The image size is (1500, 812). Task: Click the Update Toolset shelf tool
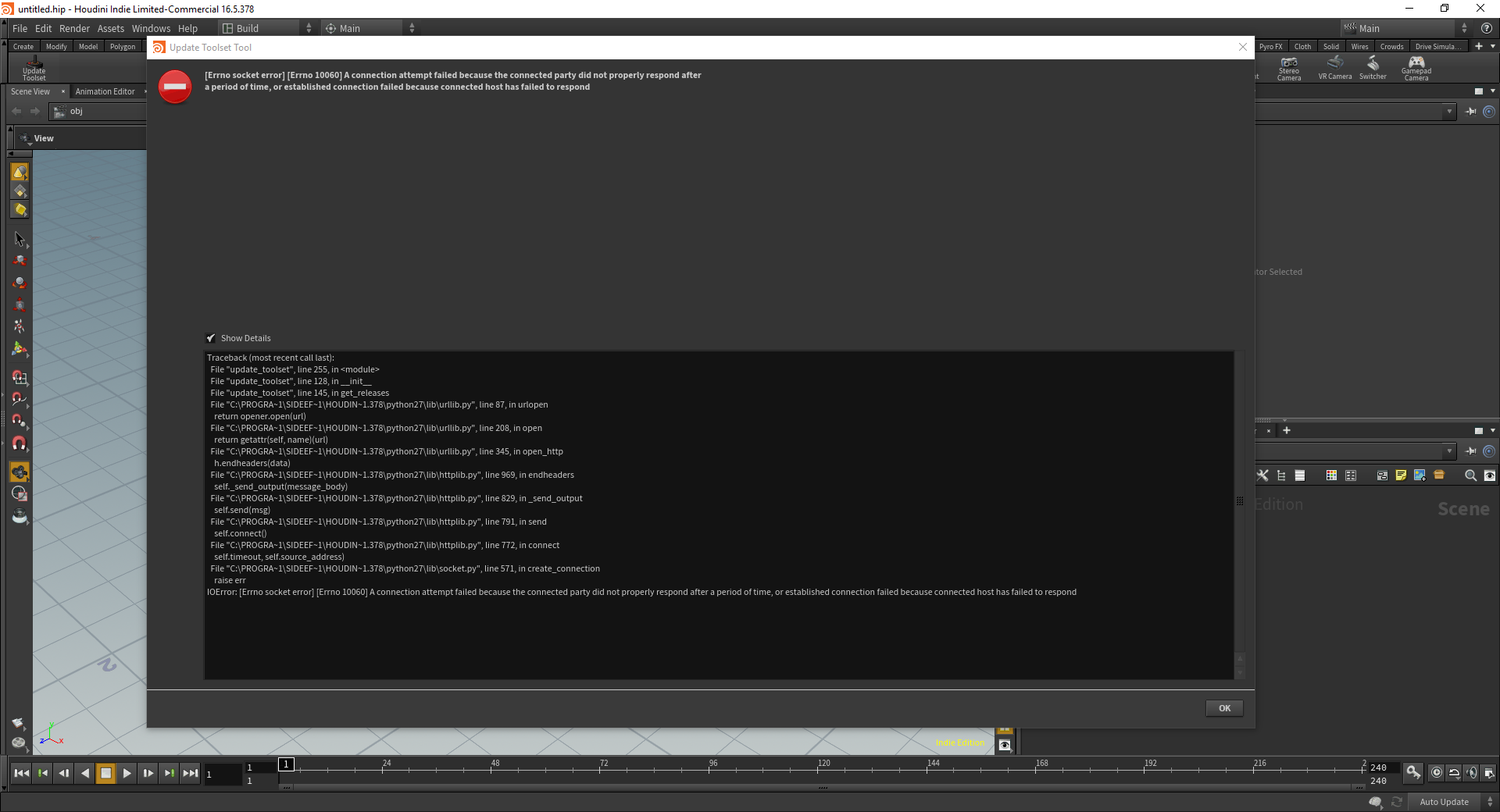(34, 69)
